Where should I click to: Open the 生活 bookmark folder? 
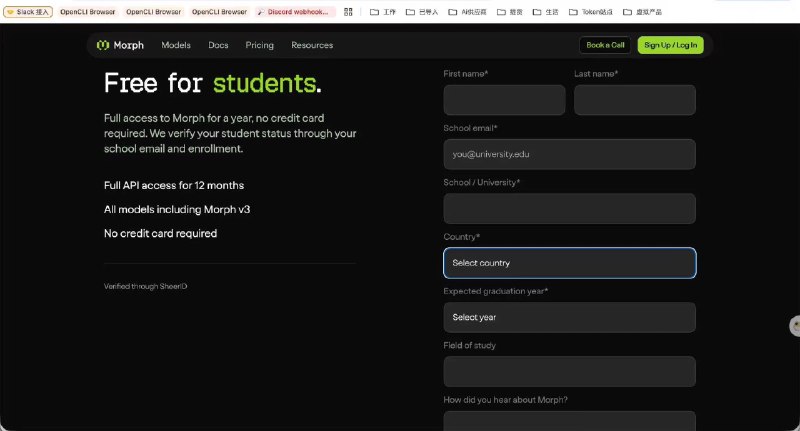(x=545, y=12)
